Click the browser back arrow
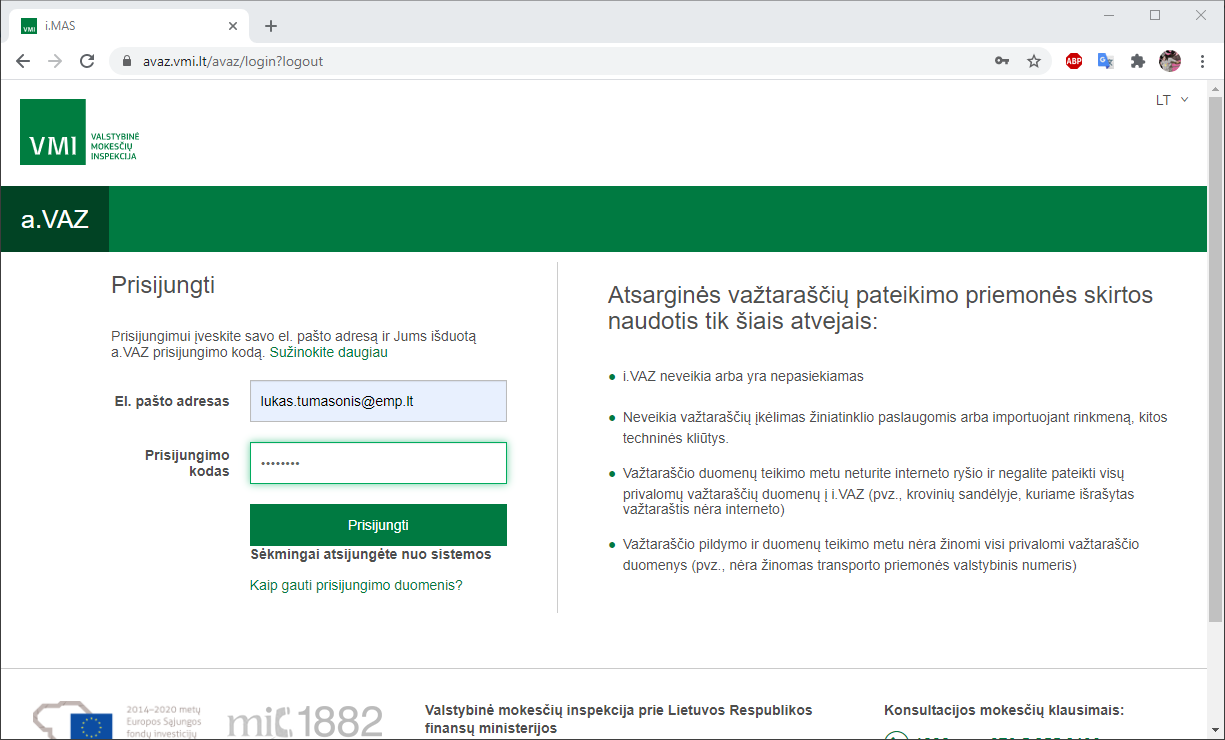 [23, 61]
